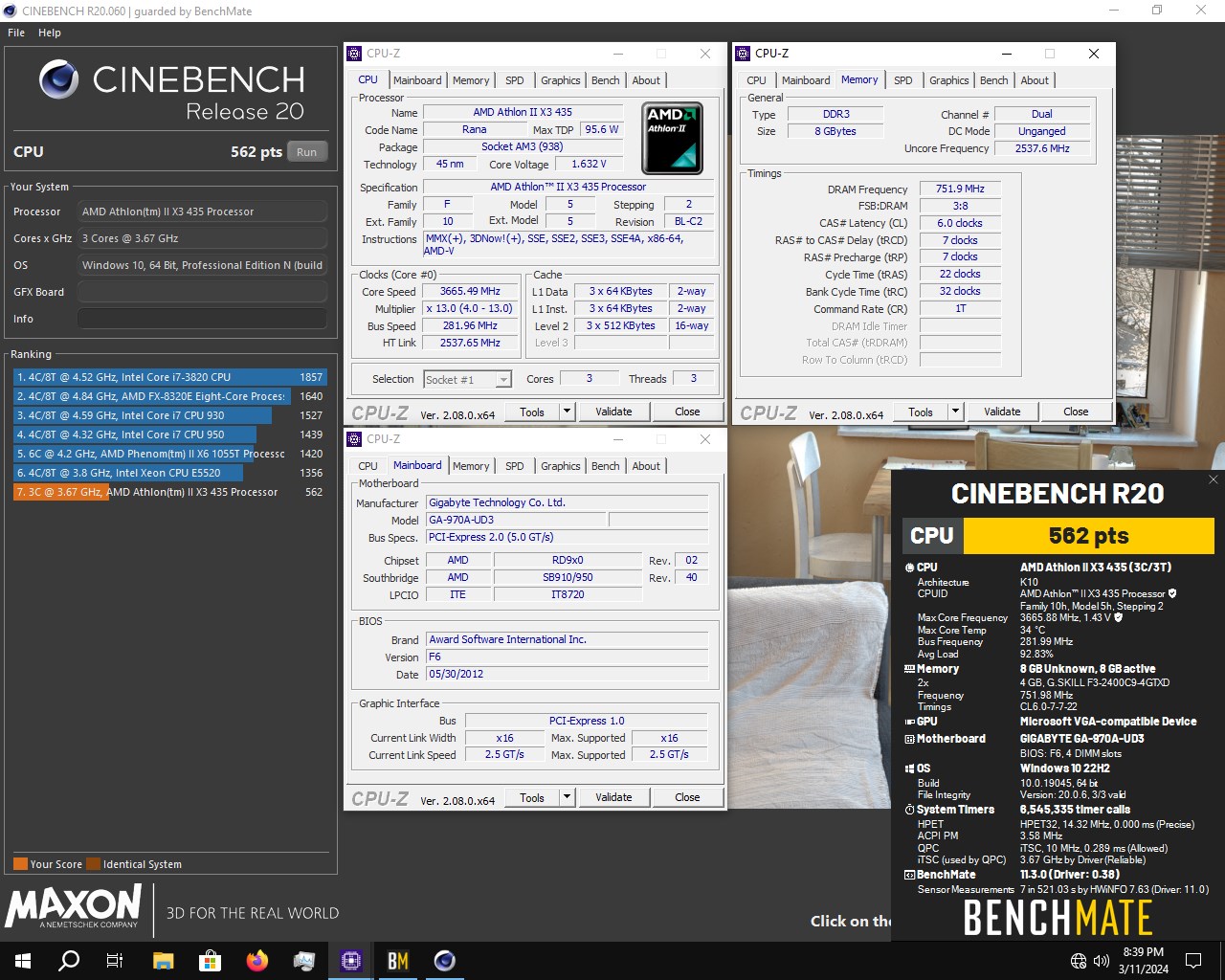Viewport: 1225px width, 980px height.
Task: Click BIOS Date value 05/30/2012
Action: [x=568, y=674]
